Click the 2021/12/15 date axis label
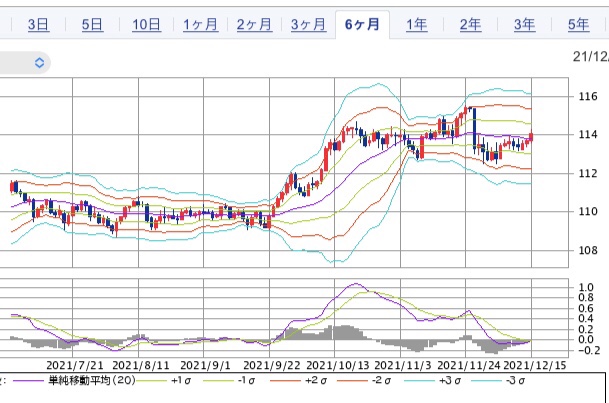The height and width of the screenshot is (403, 609). [535, 366]
